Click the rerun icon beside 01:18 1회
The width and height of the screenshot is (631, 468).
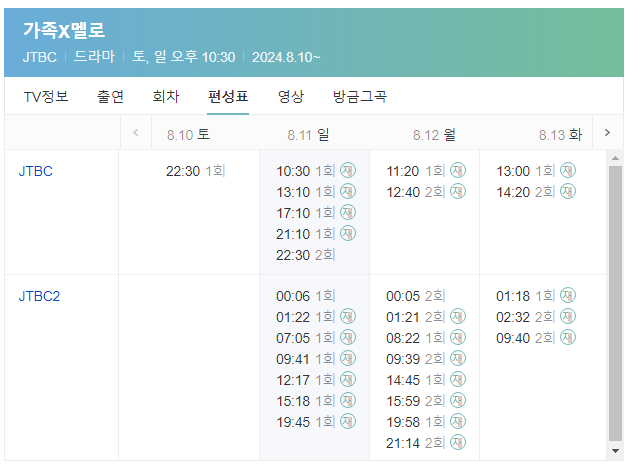[568, 295]
